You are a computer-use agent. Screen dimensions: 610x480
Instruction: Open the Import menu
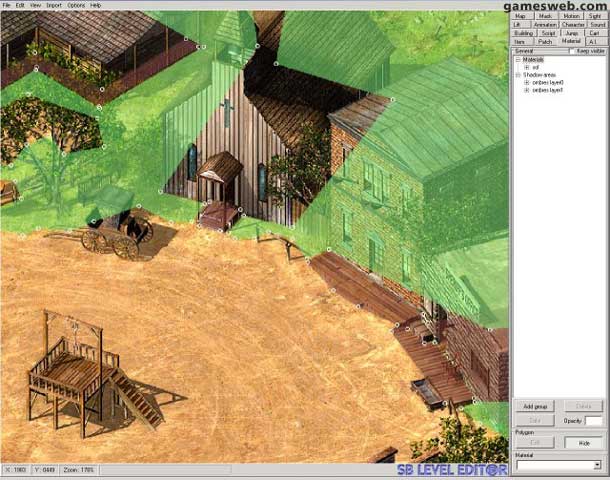pos(54,5)
